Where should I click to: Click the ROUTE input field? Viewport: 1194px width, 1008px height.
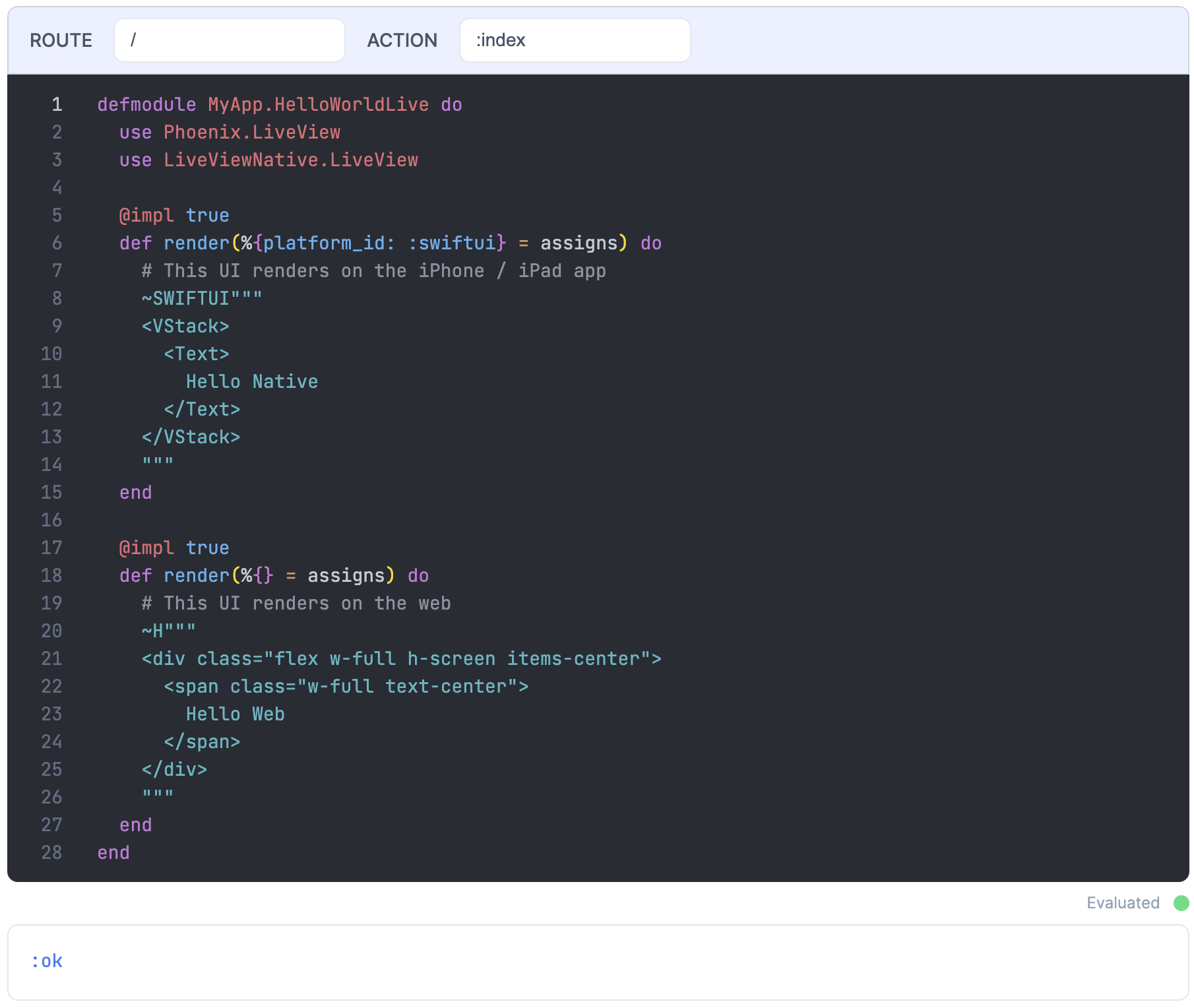[229, 40]
